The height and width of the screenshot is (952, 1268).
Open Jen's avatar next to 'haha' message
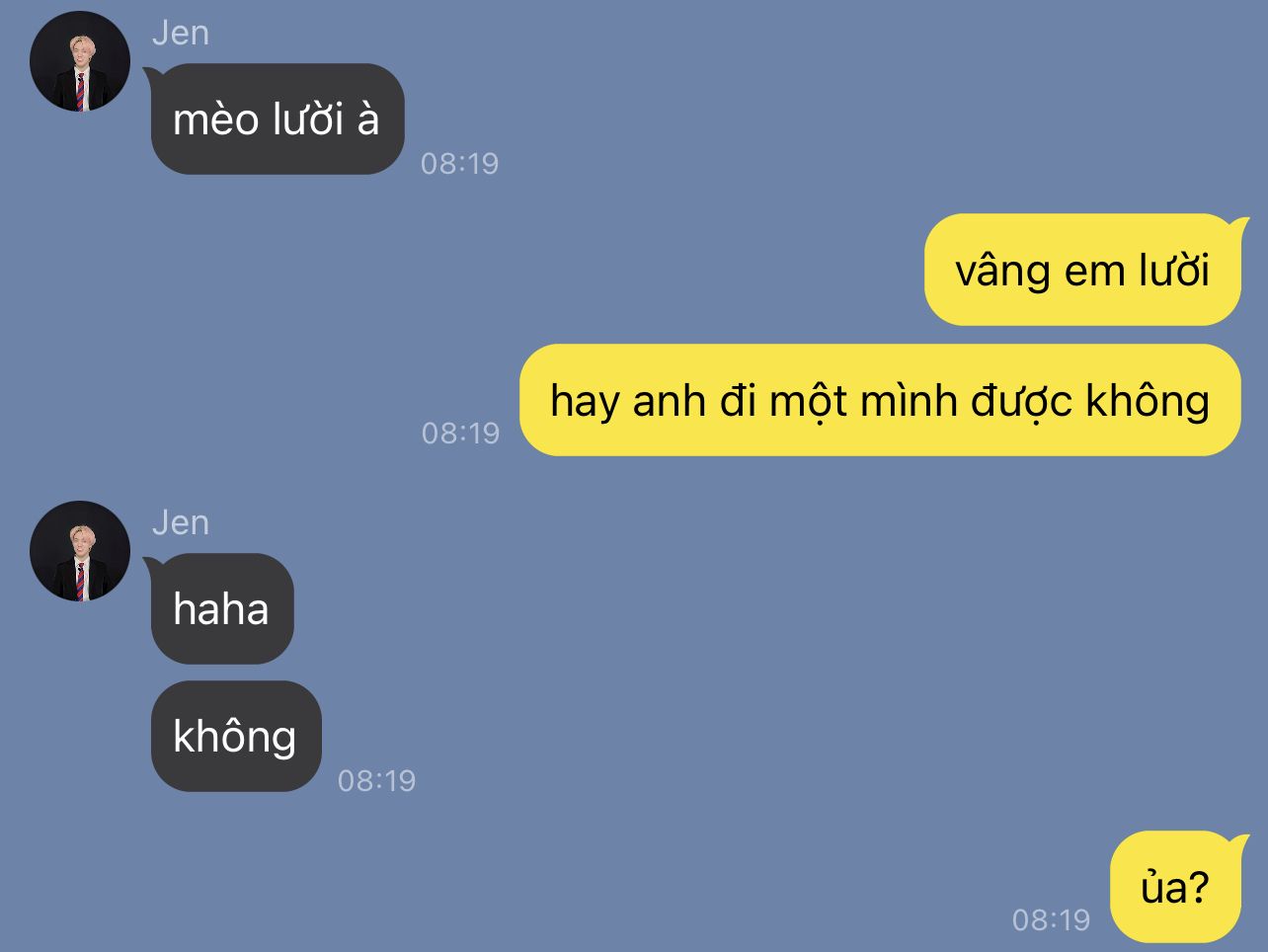pos(80,551)
